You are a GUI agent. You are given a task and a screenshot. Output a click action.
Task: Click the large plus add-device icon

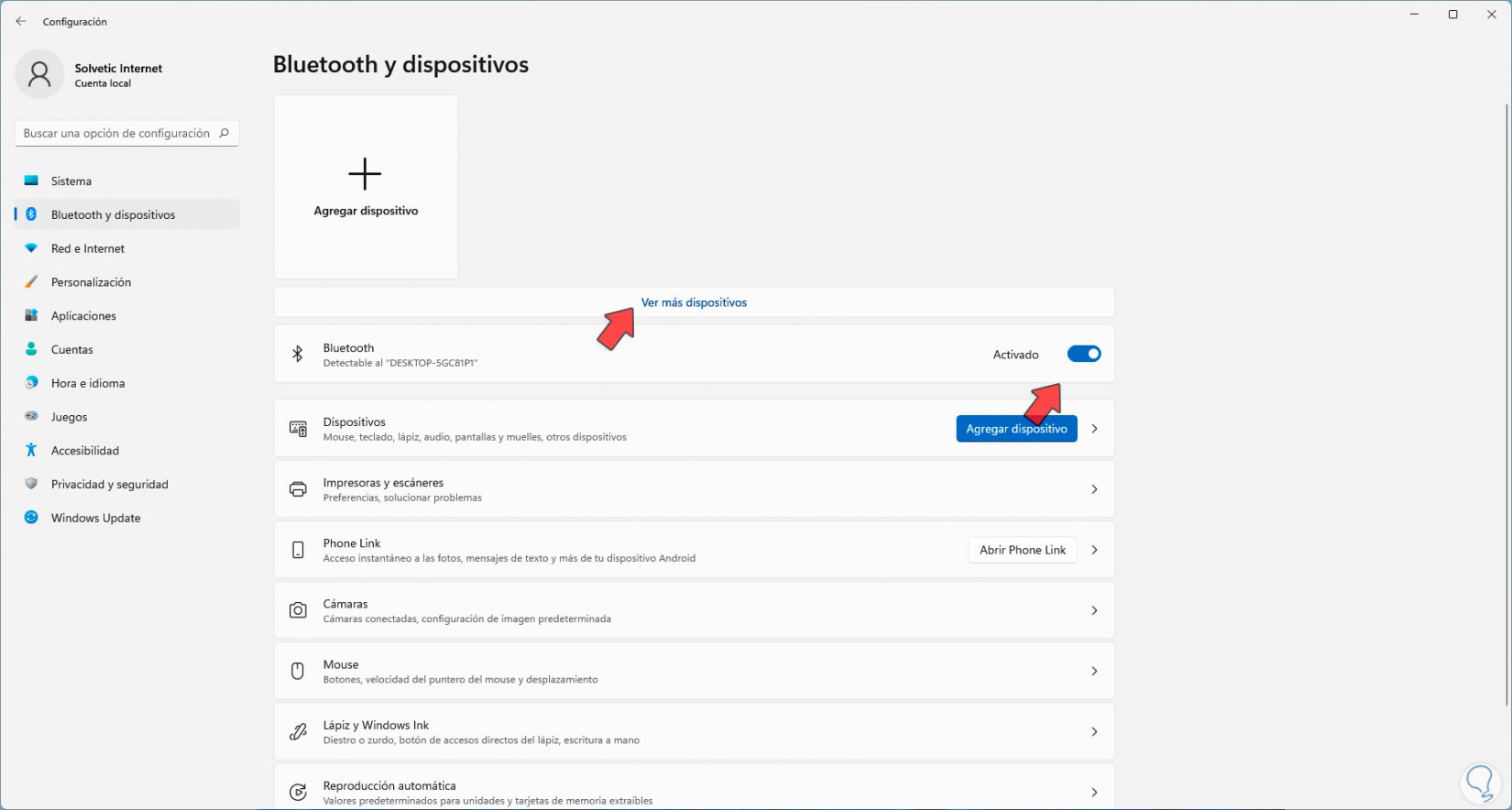click(365, 174)
